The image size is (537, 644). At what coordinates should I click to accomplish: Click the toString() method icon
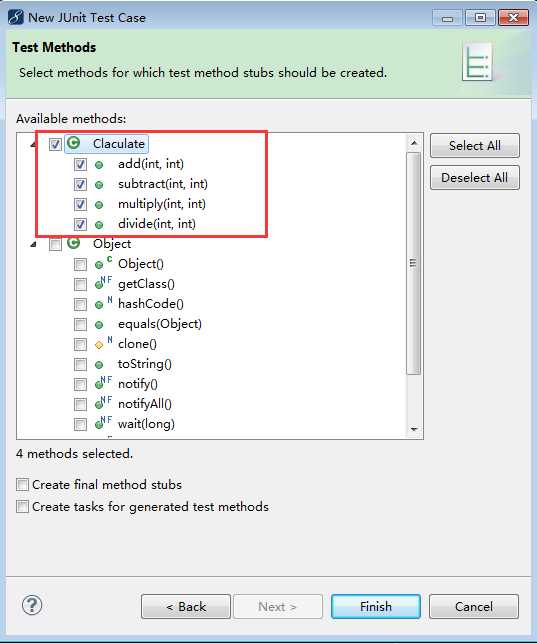(99, 365)
